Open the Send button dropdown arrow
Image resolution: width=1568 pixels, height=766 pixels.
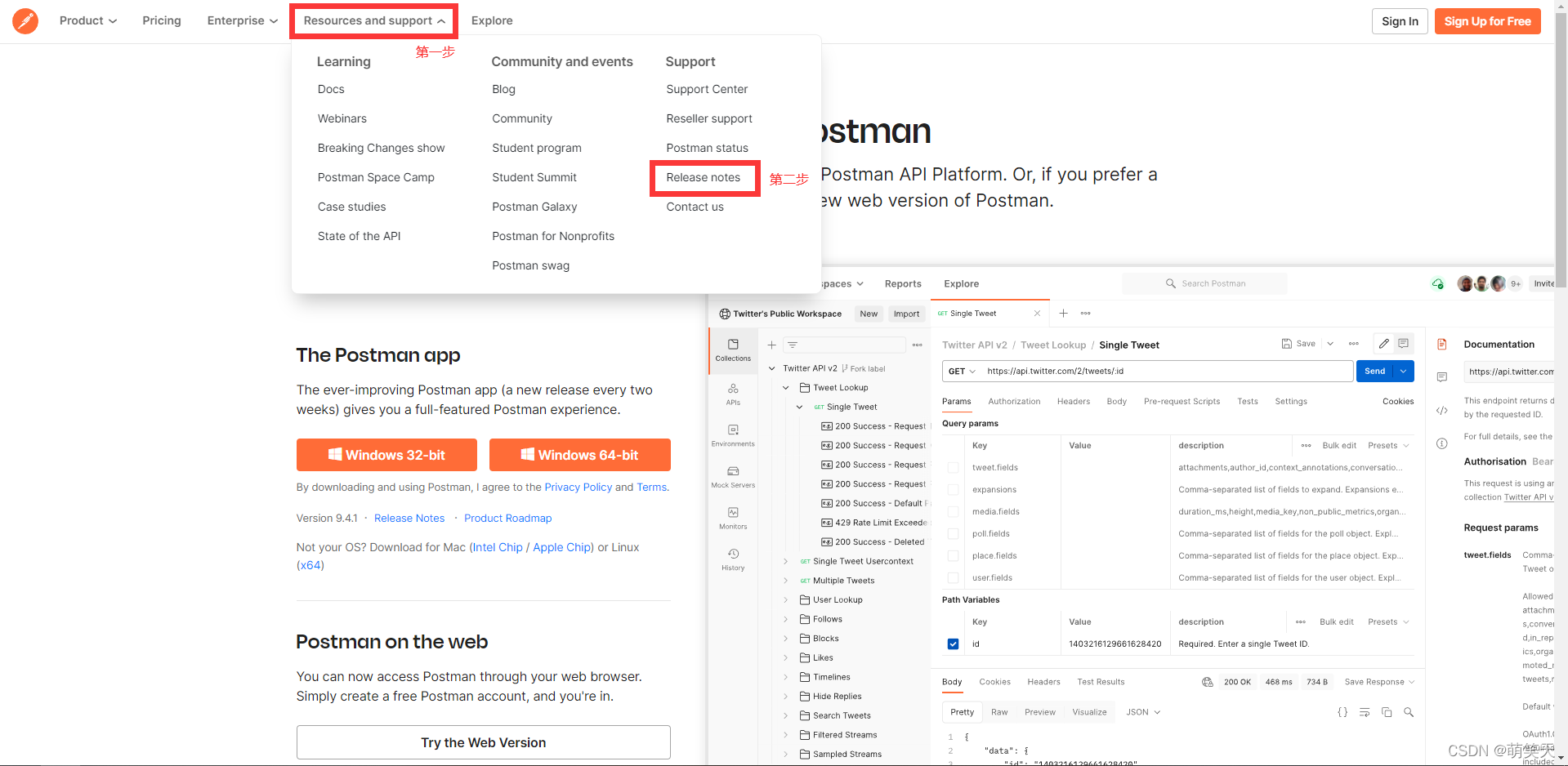[1404, 372]
